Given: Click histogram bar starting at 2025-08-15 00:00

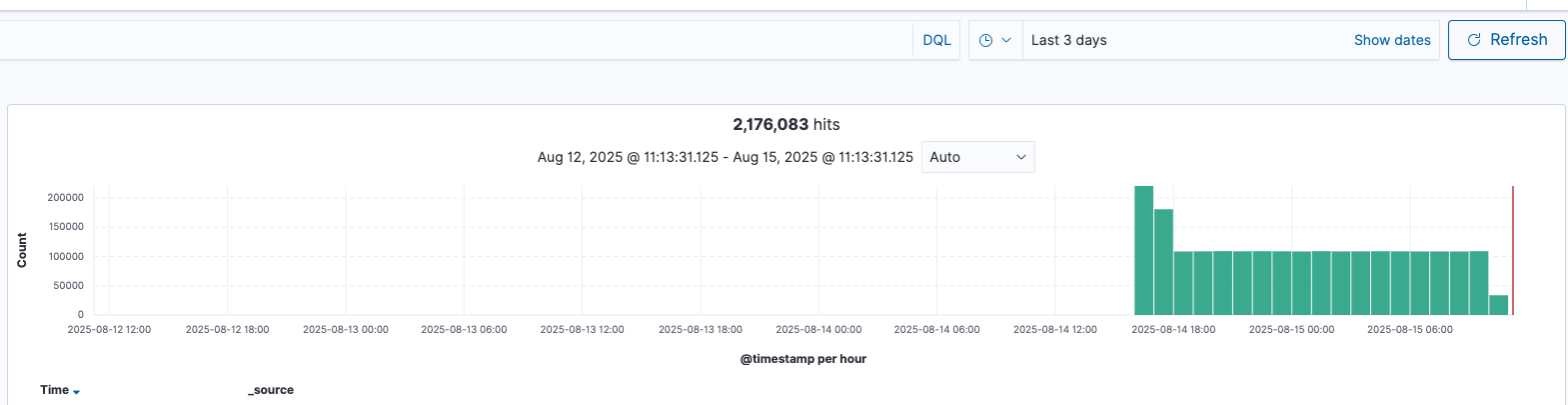Looking at the screenshot, I should (1301, 283).
